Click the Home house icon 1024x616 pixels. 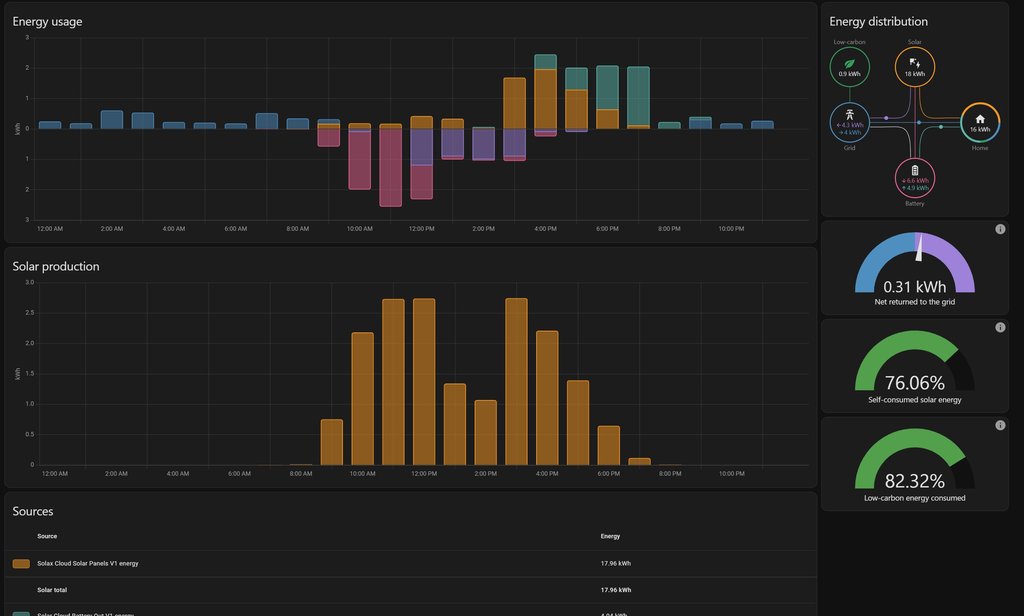pos(980,118)
